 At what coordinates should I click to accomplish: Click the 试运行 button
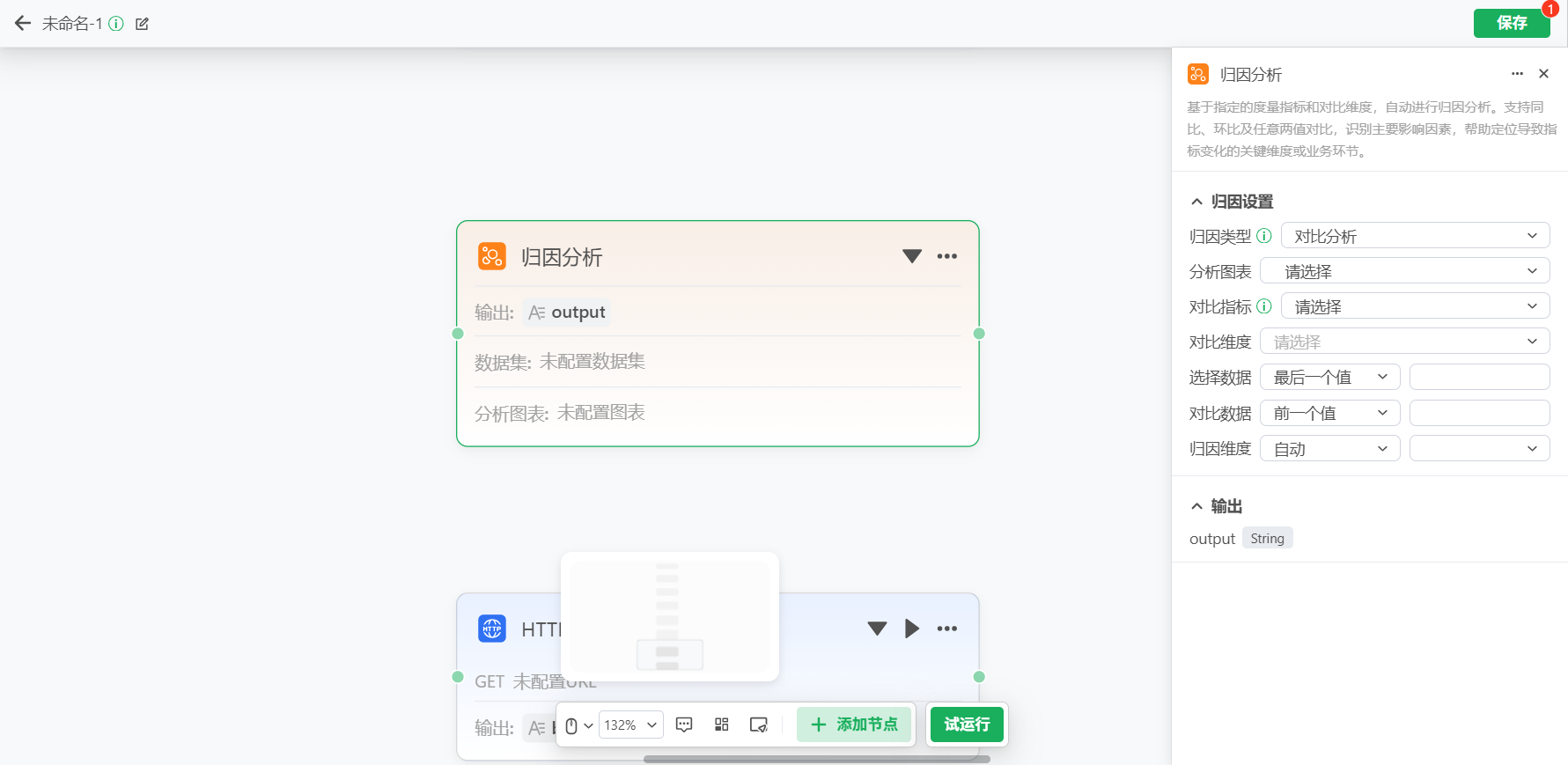[x=967, y=725]
